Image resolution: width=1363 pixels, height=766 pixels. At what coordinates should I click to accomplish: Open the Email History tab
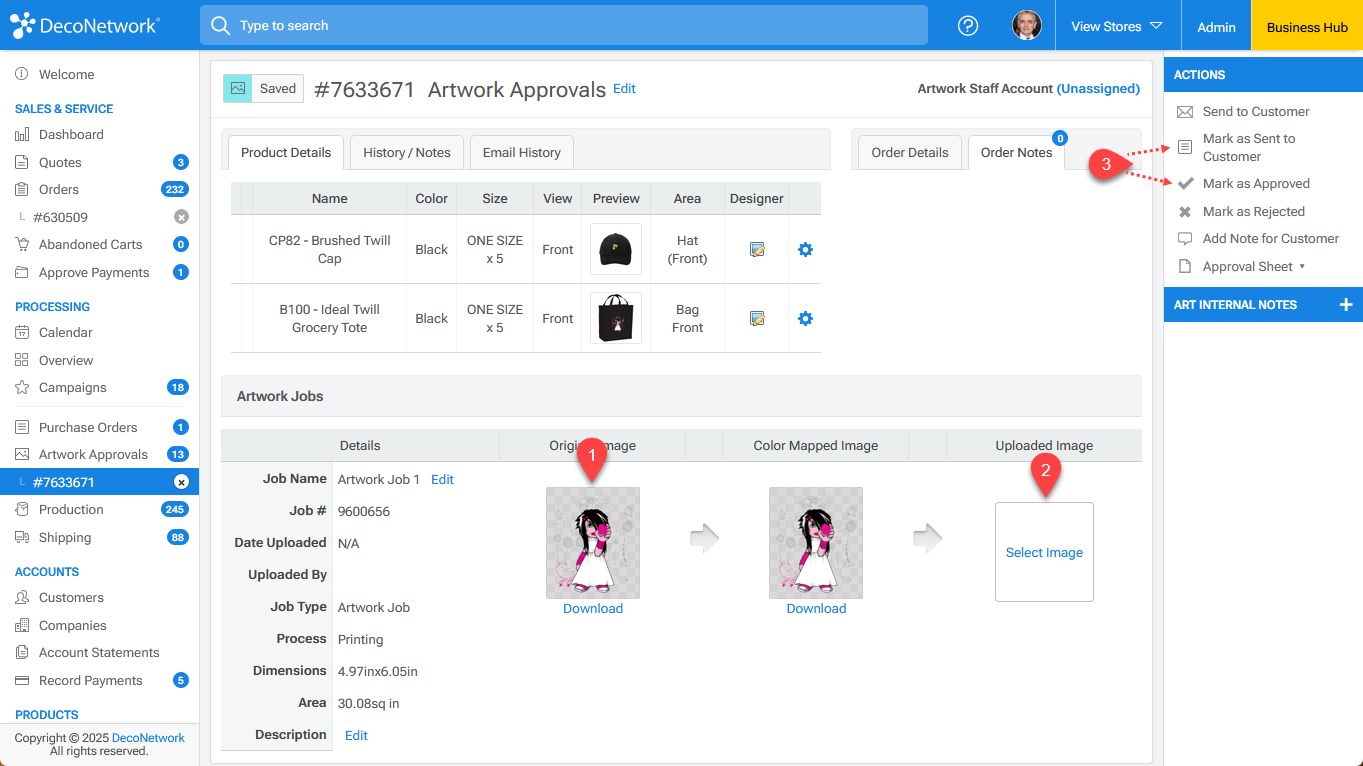pos(521,153)
